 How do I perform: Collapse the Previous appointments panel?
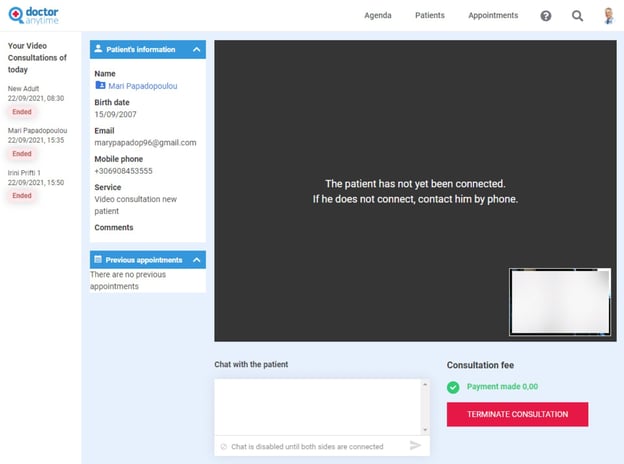pyautogui.click(x=197, y=260)
